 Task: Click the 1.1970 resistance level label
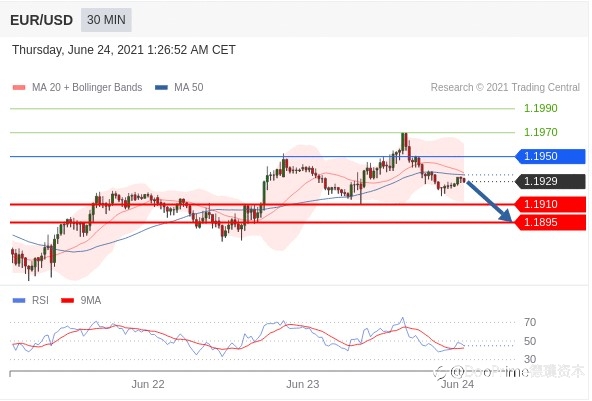pos(541,132)
